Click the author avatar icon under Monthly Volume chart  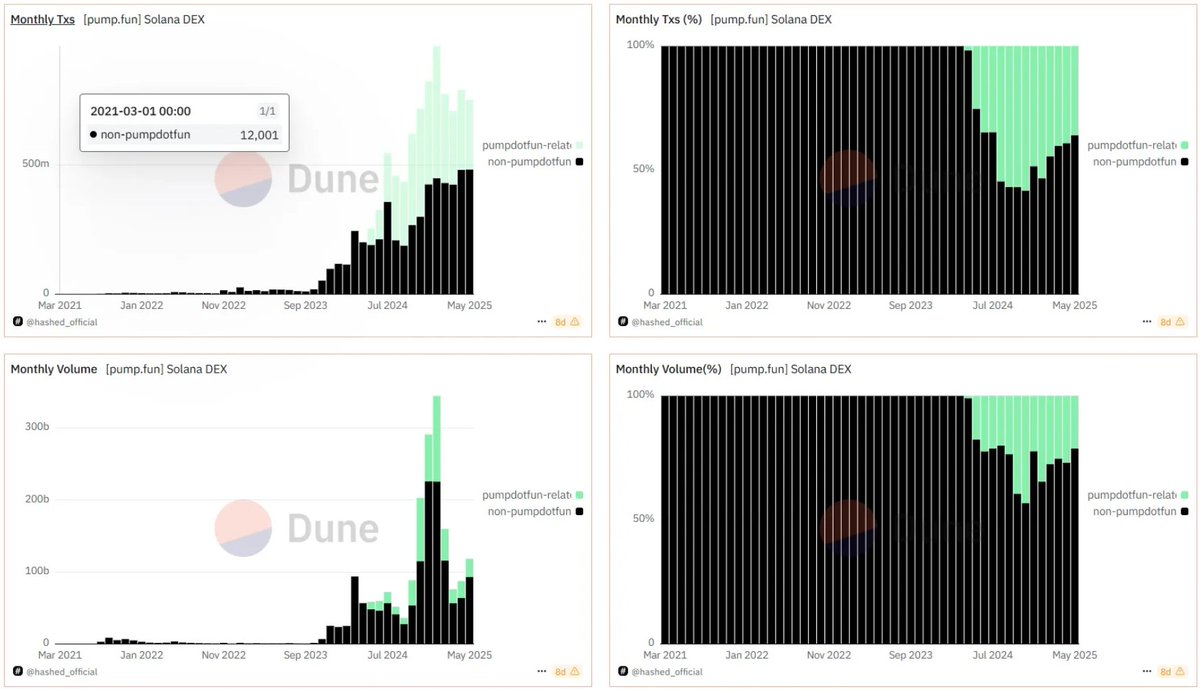pyautogui.click(x=17, y=672)
